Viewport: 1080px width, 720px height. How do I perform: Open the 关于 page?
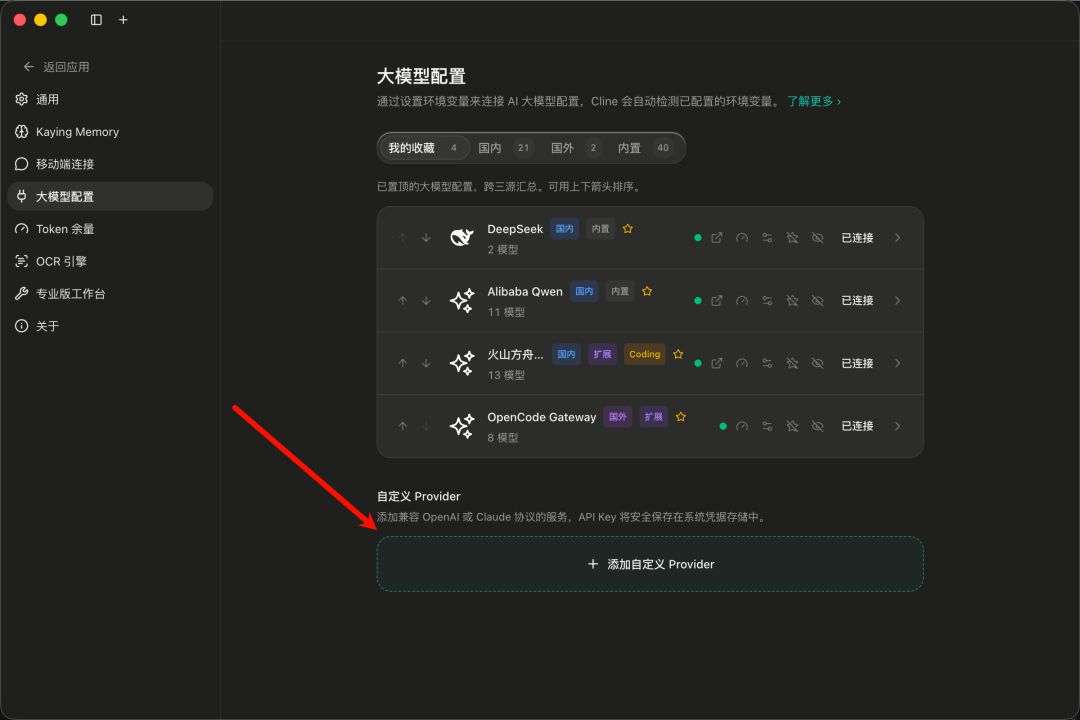click(x=110, y=326)
